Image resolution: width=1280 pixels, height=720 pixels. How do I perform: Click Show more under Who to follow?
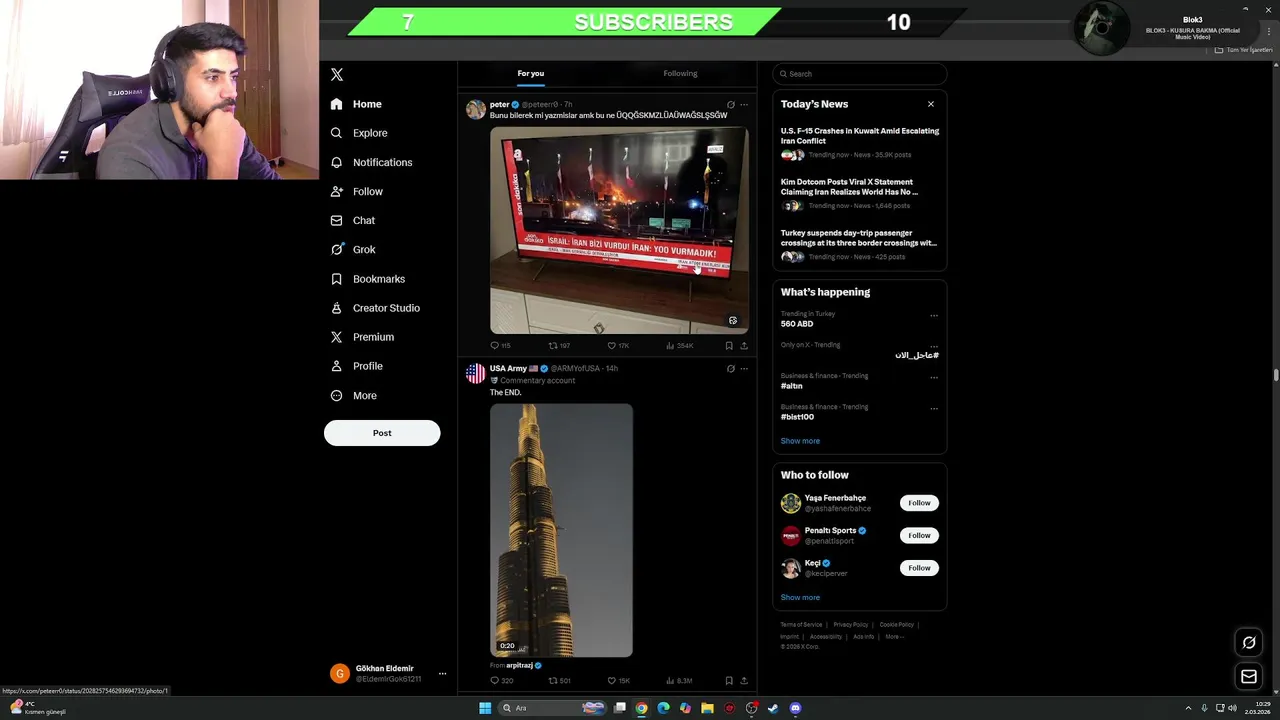point(800,597)
